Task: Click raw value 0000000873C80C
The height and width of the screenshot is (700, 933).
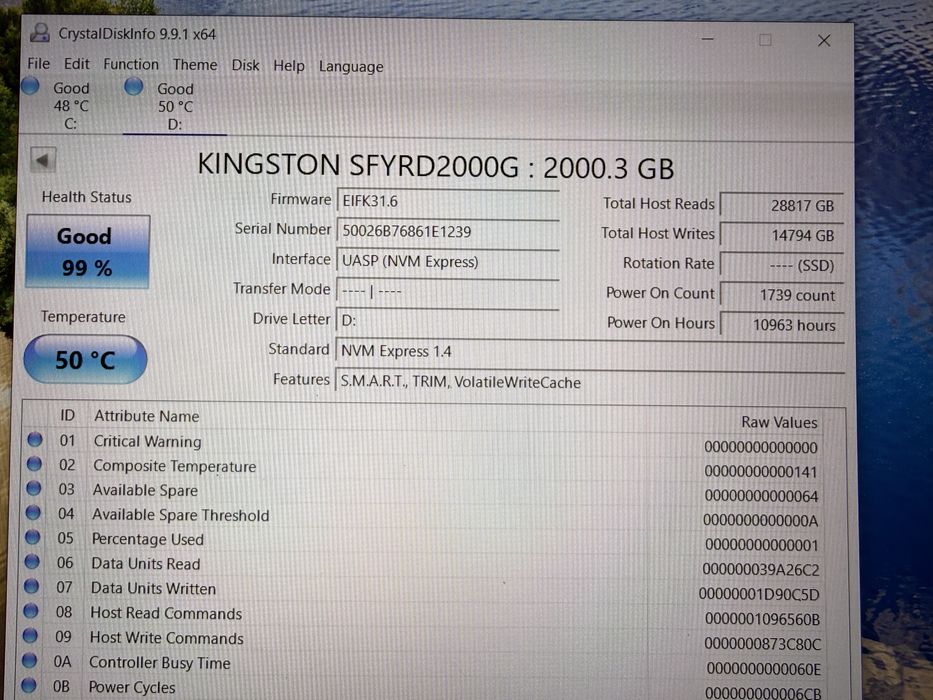Action: [x=762, y=643]
